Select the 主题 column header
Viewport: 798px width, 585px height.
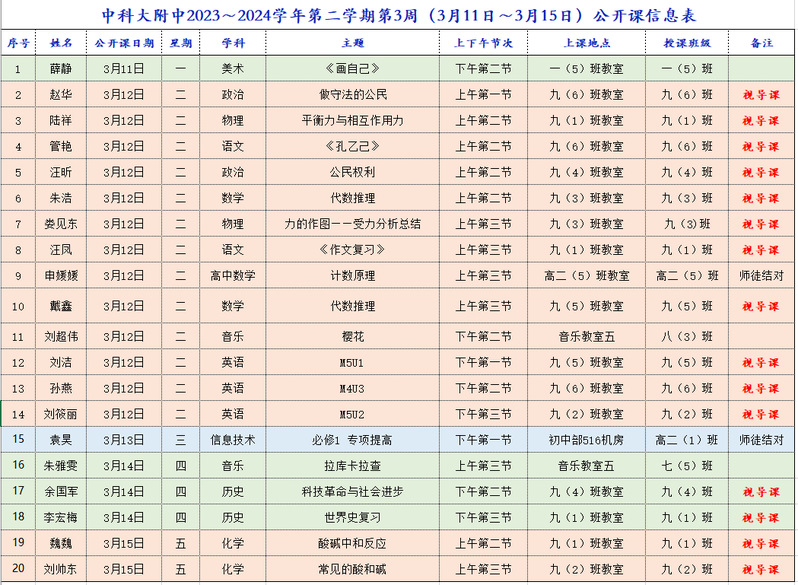pyautogui.click(x=353, y=43)
